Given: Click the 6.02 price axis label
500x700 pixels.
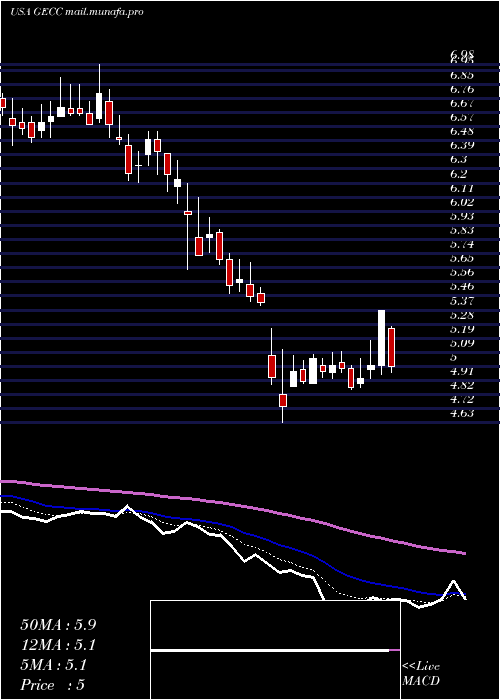Looking at the screenshot, I should (x=462, y=202).
